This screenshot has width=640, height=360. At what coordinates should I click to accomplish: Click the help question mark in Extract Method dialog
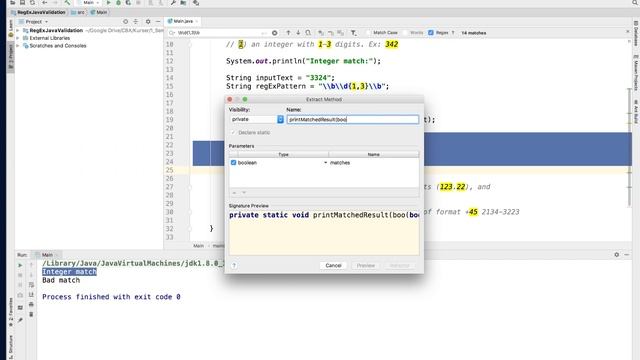tap(234, 265)
